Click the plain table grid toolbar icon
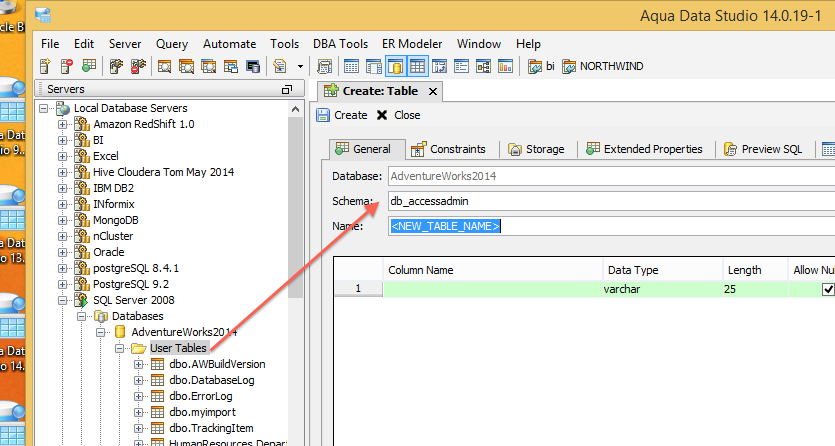835x446 pixels. click(x=351, y=66)
